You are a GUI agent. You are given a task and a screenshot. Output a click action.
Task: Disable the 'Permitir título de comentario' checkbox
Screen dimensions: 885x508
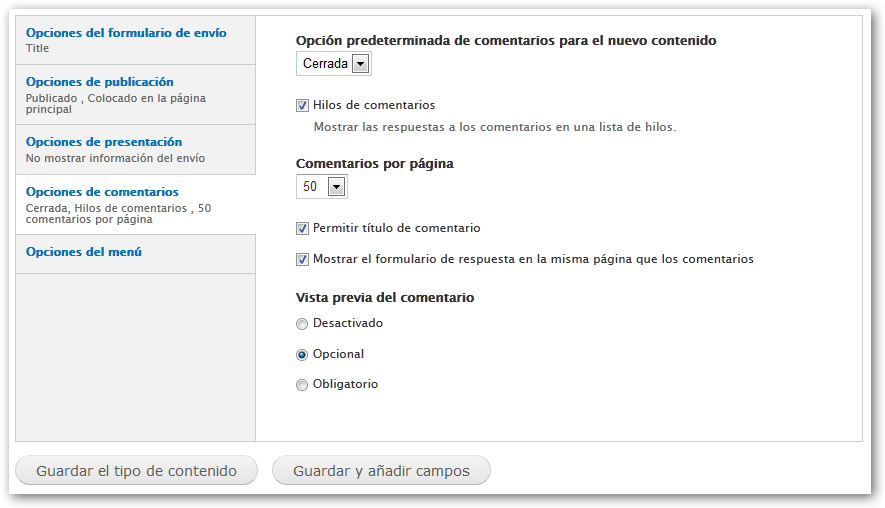[x=302, y=228]
